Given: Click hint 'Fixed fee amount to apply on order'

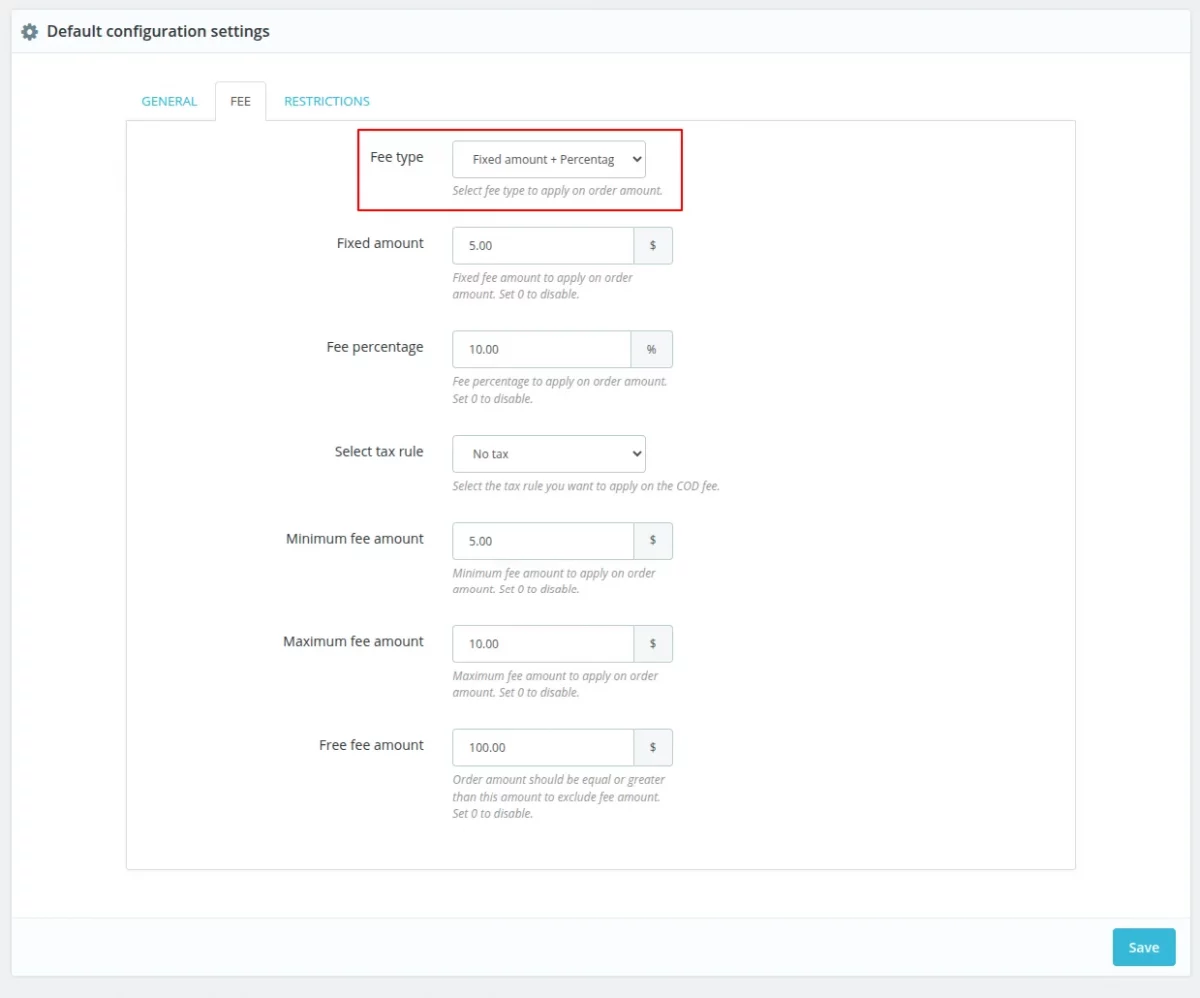Looking at the screenshot, I should click(542, 277).
